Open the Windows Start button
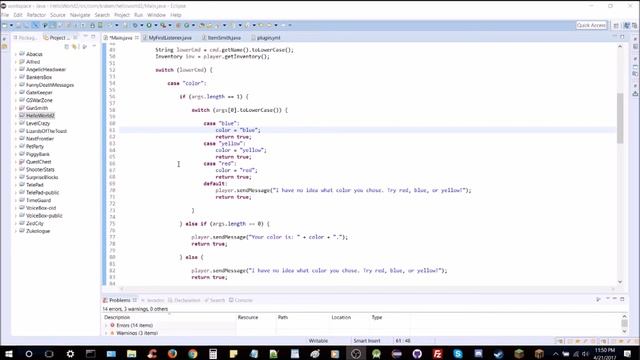The width and height of the screenshot is (640, 360). pyautogui.click(x=9, y=353)
